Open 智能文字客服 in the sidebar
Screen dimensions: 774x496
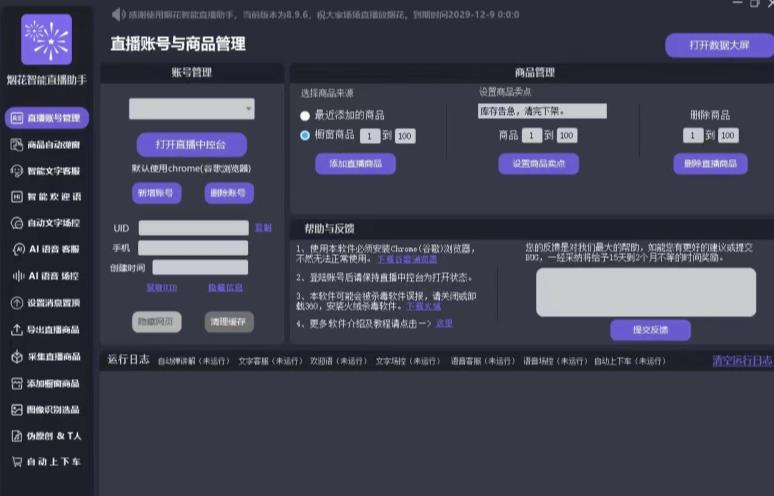coord(46,171)
